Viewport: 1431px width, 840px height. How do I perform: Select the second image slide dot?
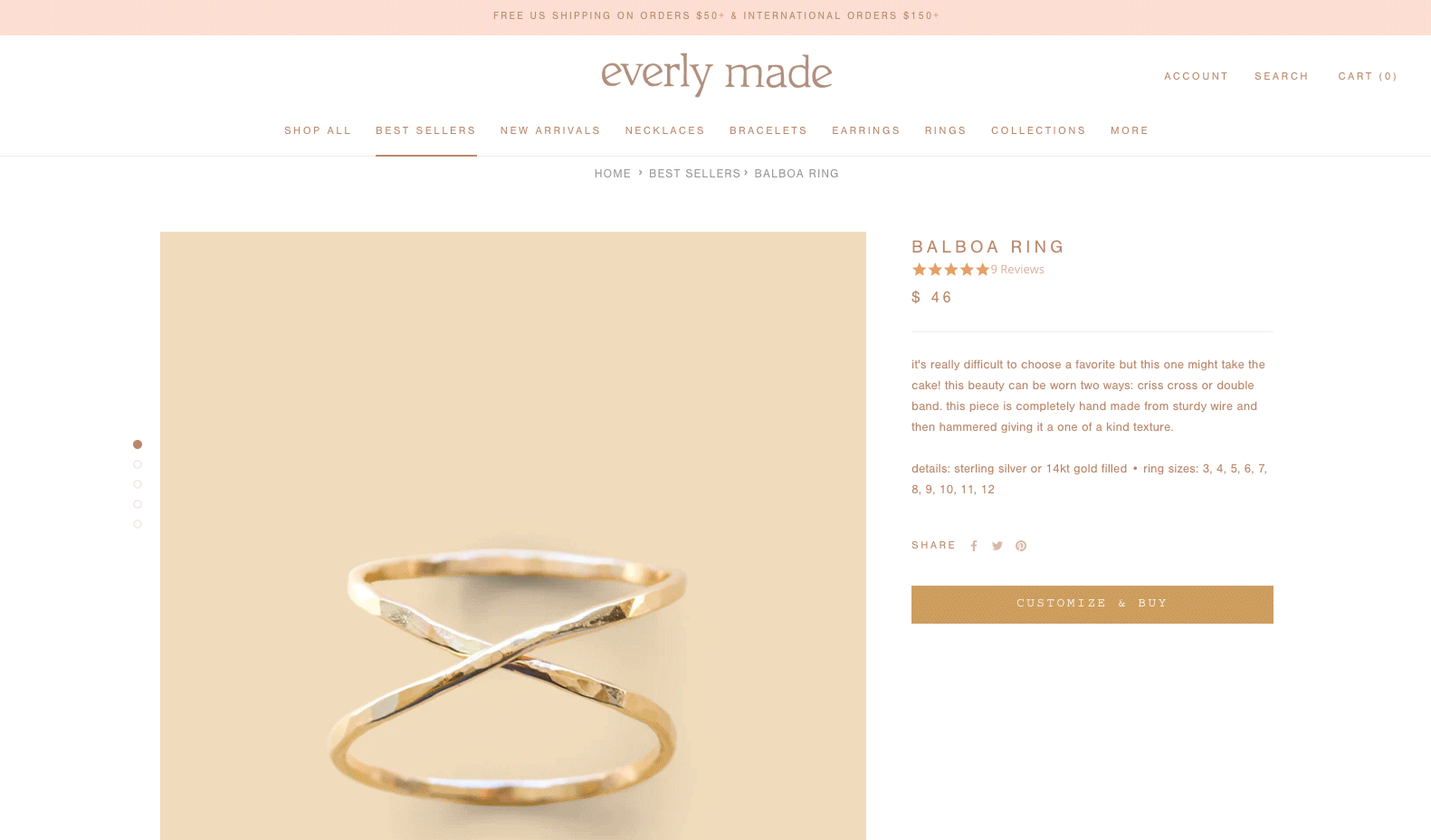tap(138, 464)
